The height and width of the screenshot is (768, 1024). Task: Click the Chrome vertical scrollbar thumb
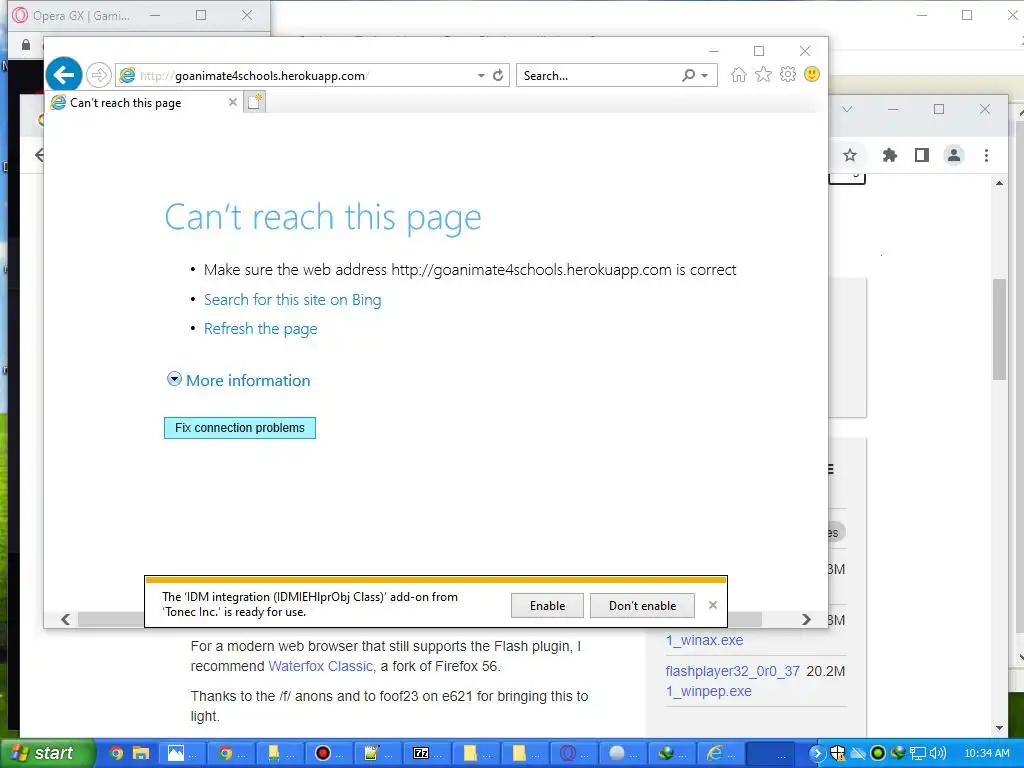[x=999, y=329]
